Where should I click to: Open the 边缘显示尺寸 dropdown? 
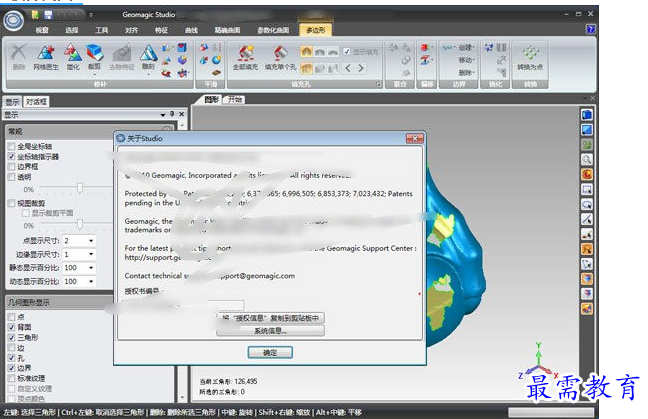click(91, 254)
